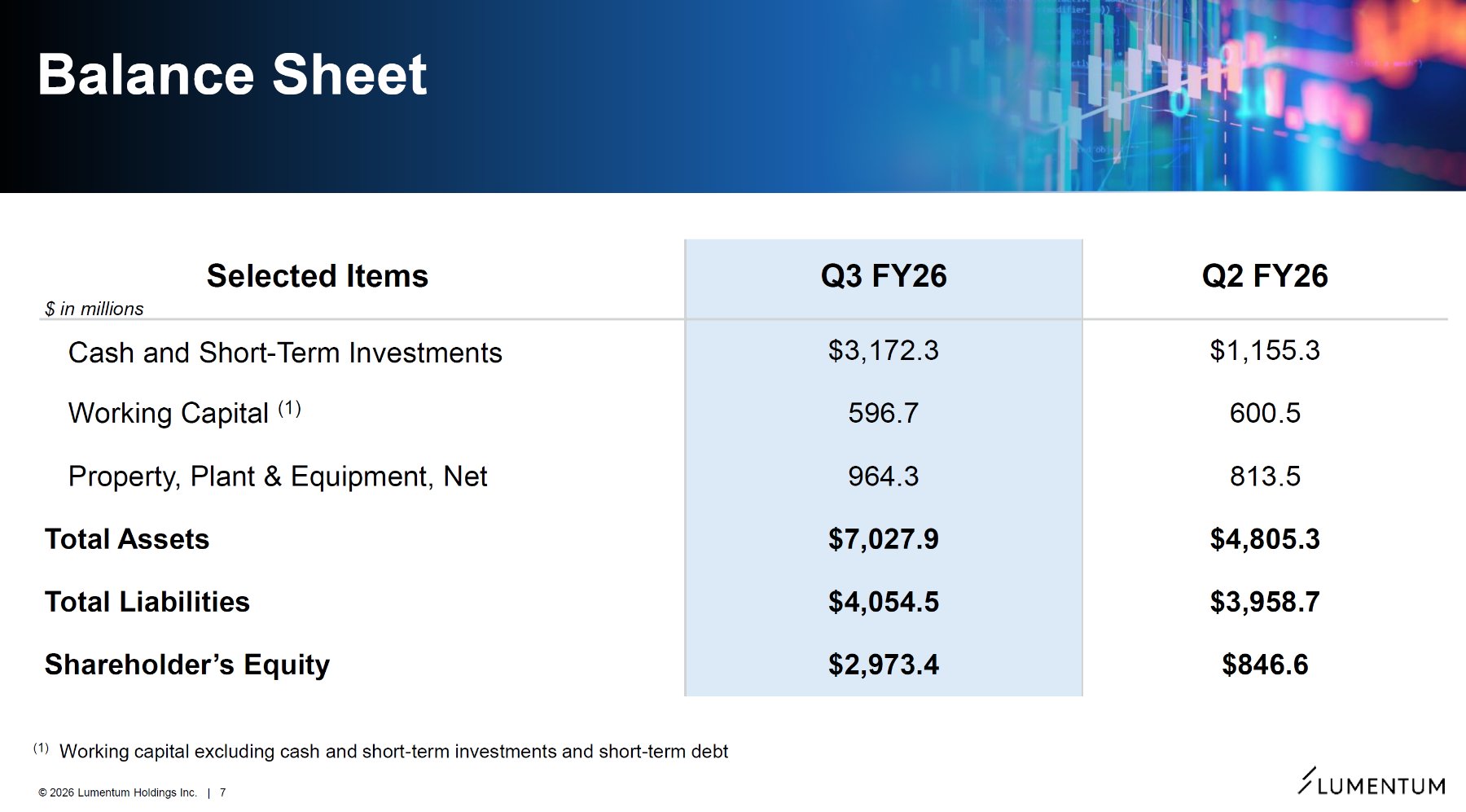Click Q3 shareholder's equity value $2,973.4
The height and width of the screenshot is (812, 1466).
point(884,665)
